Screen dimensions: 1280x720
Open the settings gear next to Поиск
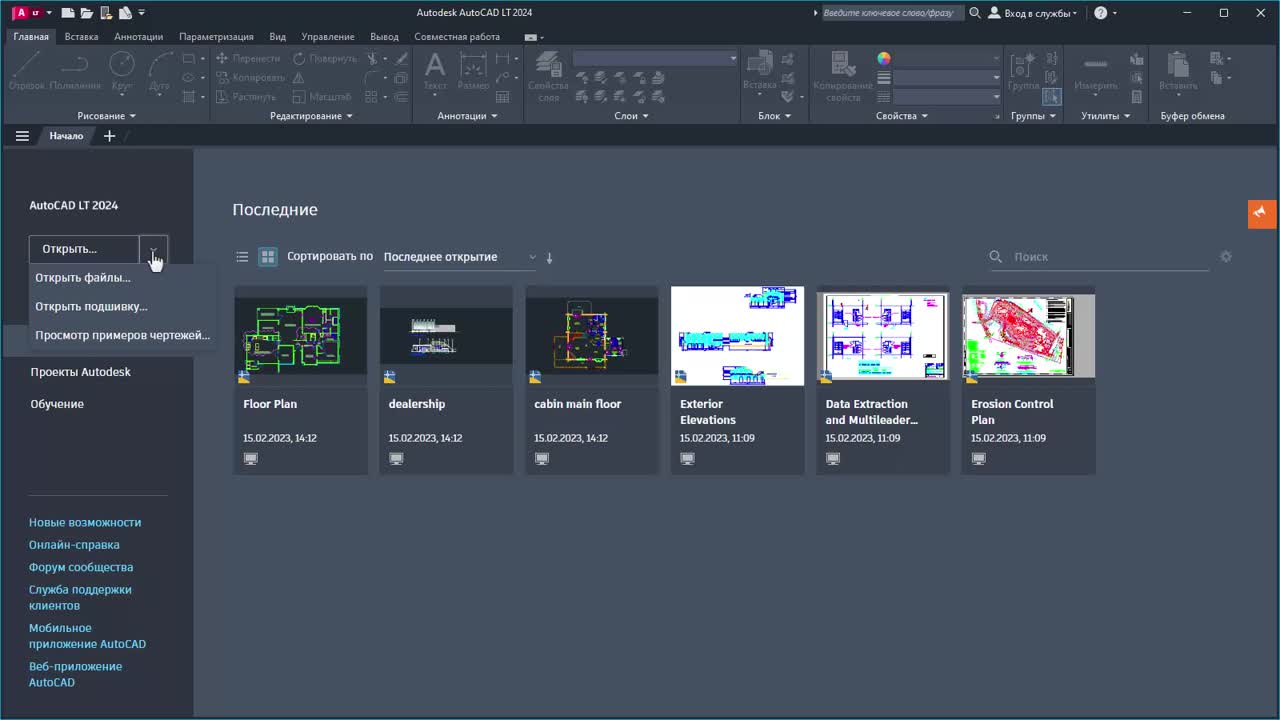1226,257
